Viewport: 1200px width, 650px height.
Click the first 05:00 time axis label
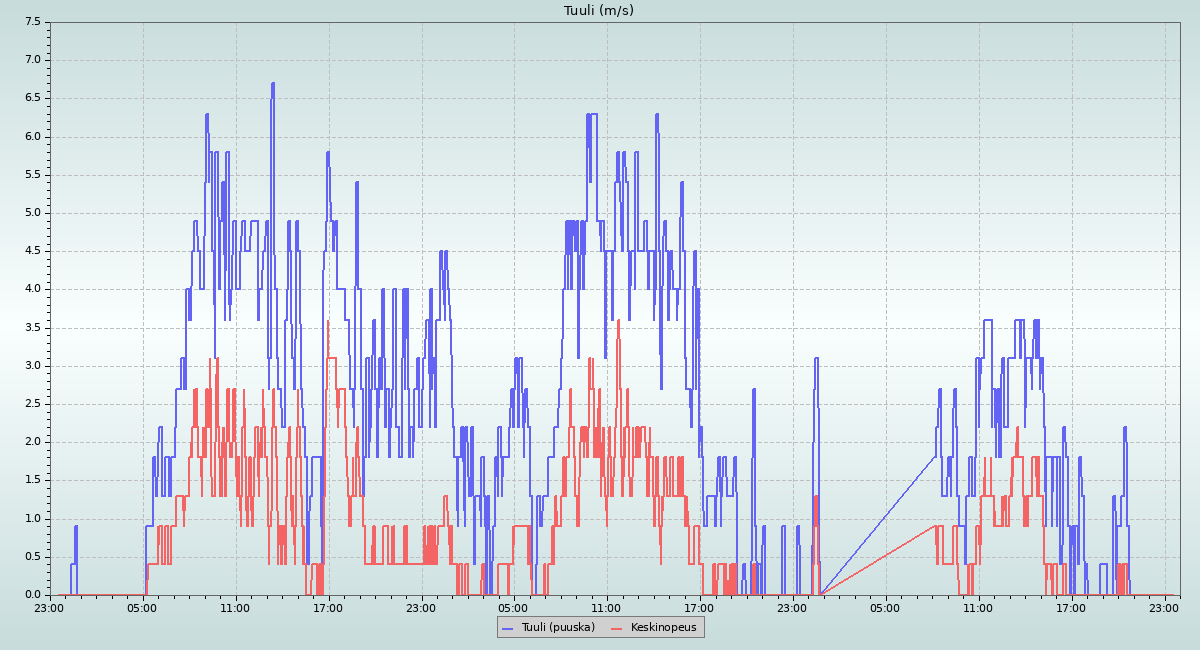click(142, 607)
